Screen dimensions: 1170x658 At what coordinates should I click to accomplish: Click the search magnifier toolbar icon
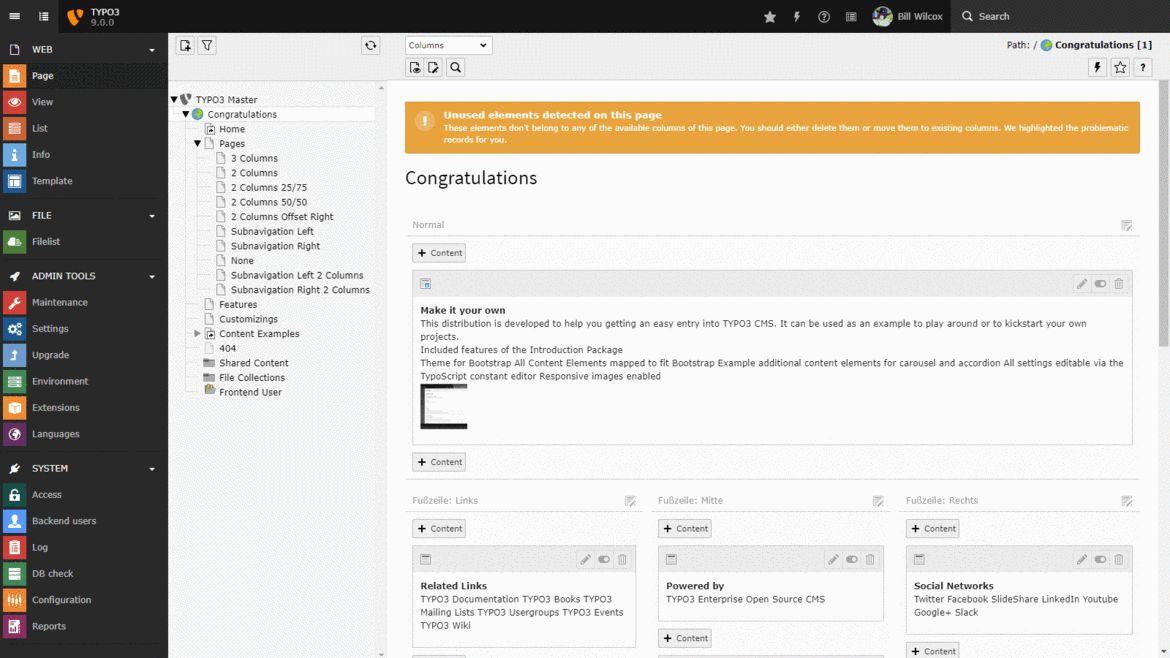pos(455,68)
